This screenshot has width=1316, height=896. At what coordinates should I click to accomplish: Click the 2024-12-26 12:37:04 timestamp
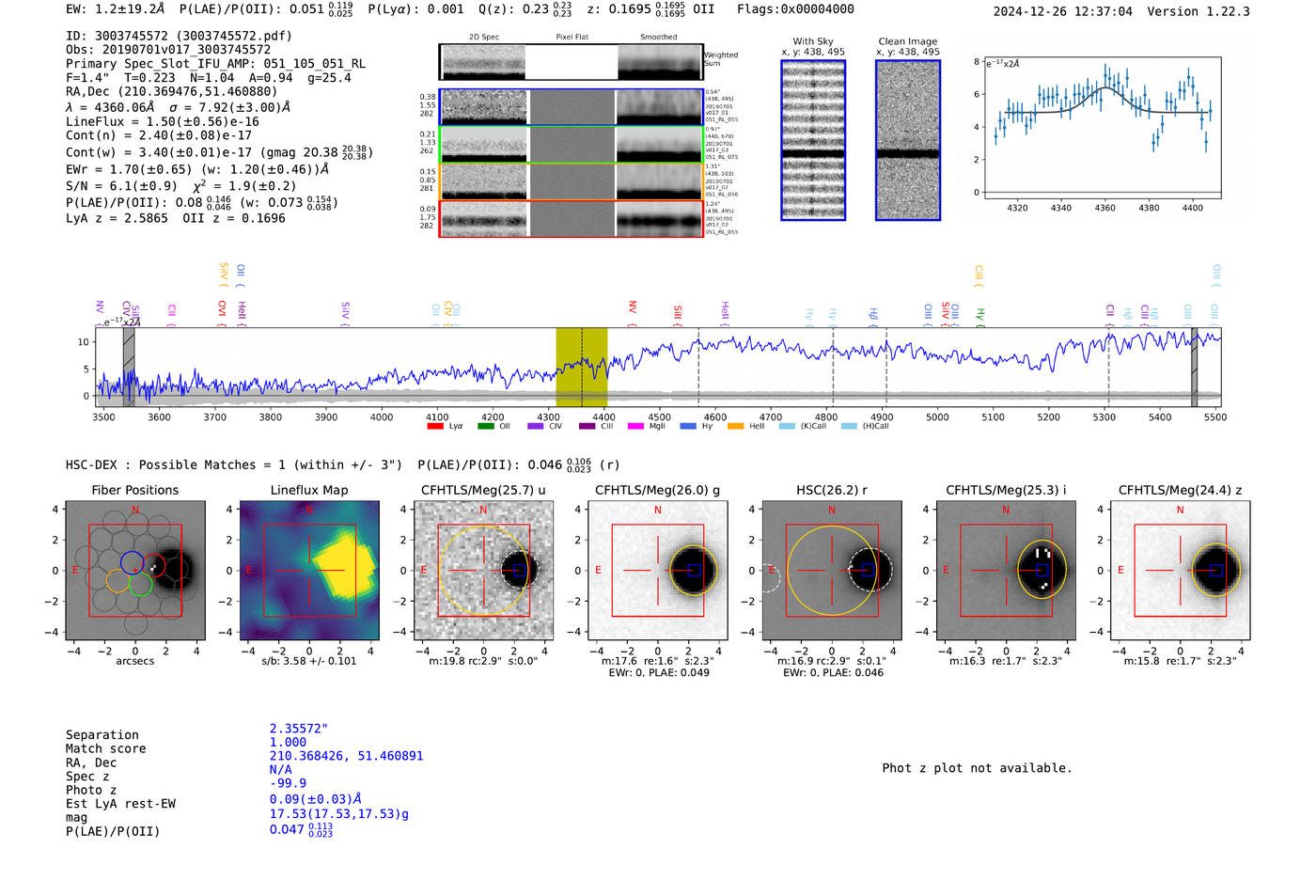[1062, 12]
